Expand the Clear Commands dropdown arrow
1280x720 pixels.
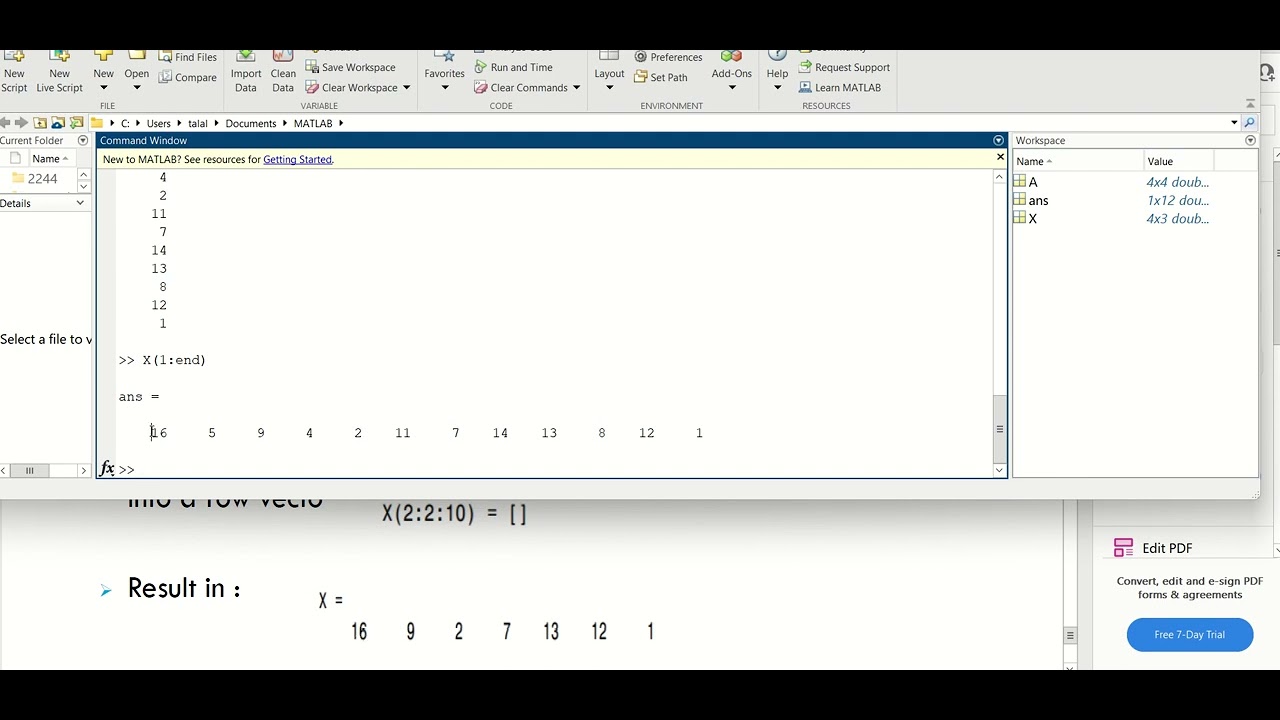tap(576, 87)
